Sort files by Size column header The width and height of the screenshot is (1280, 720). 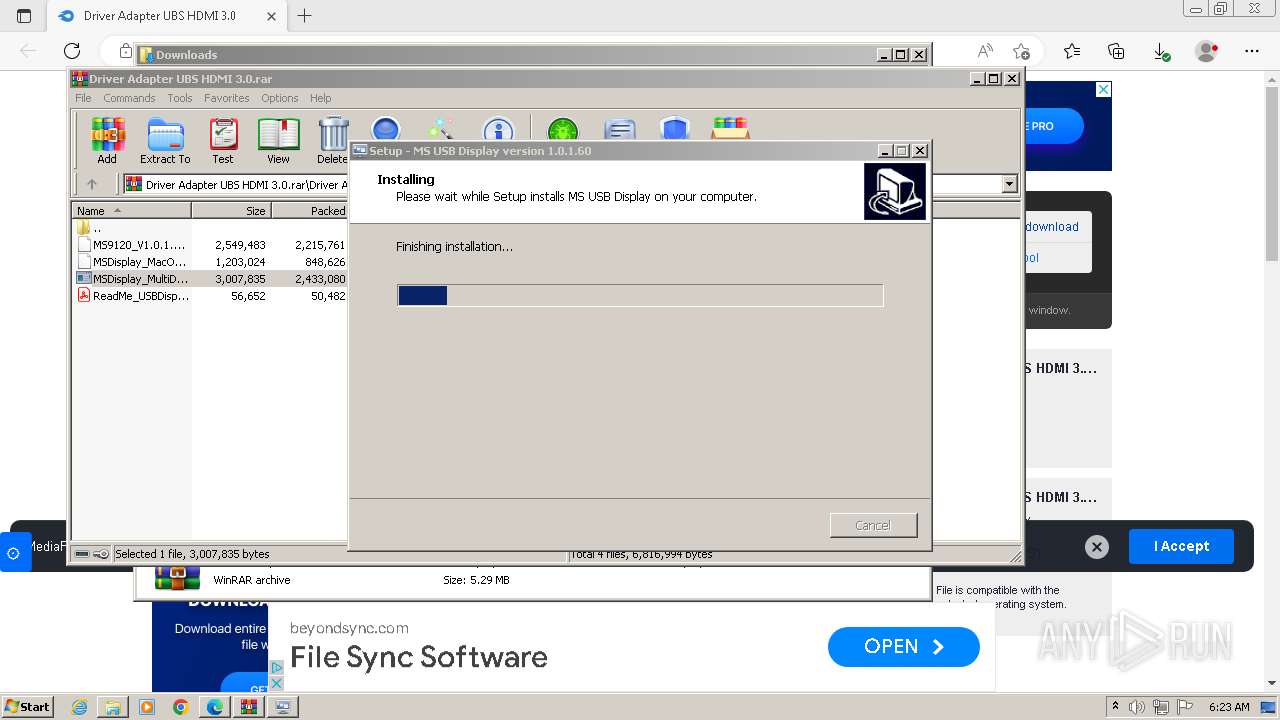click(231, 211)
